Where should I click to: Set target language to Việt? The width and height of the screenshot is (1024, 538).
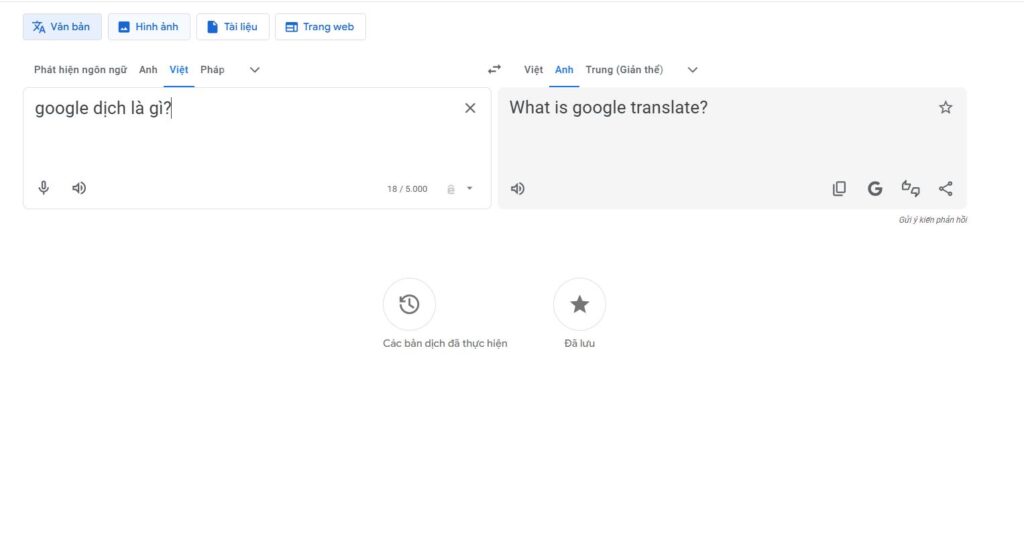(x=534, y=70)
